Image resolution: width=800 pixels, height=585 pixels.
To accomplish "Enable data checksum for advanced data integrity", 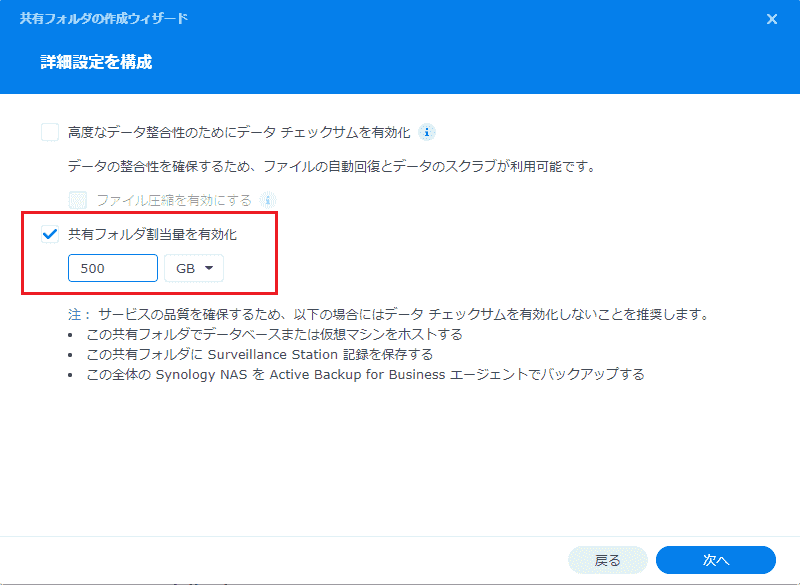I will (50, 133).
